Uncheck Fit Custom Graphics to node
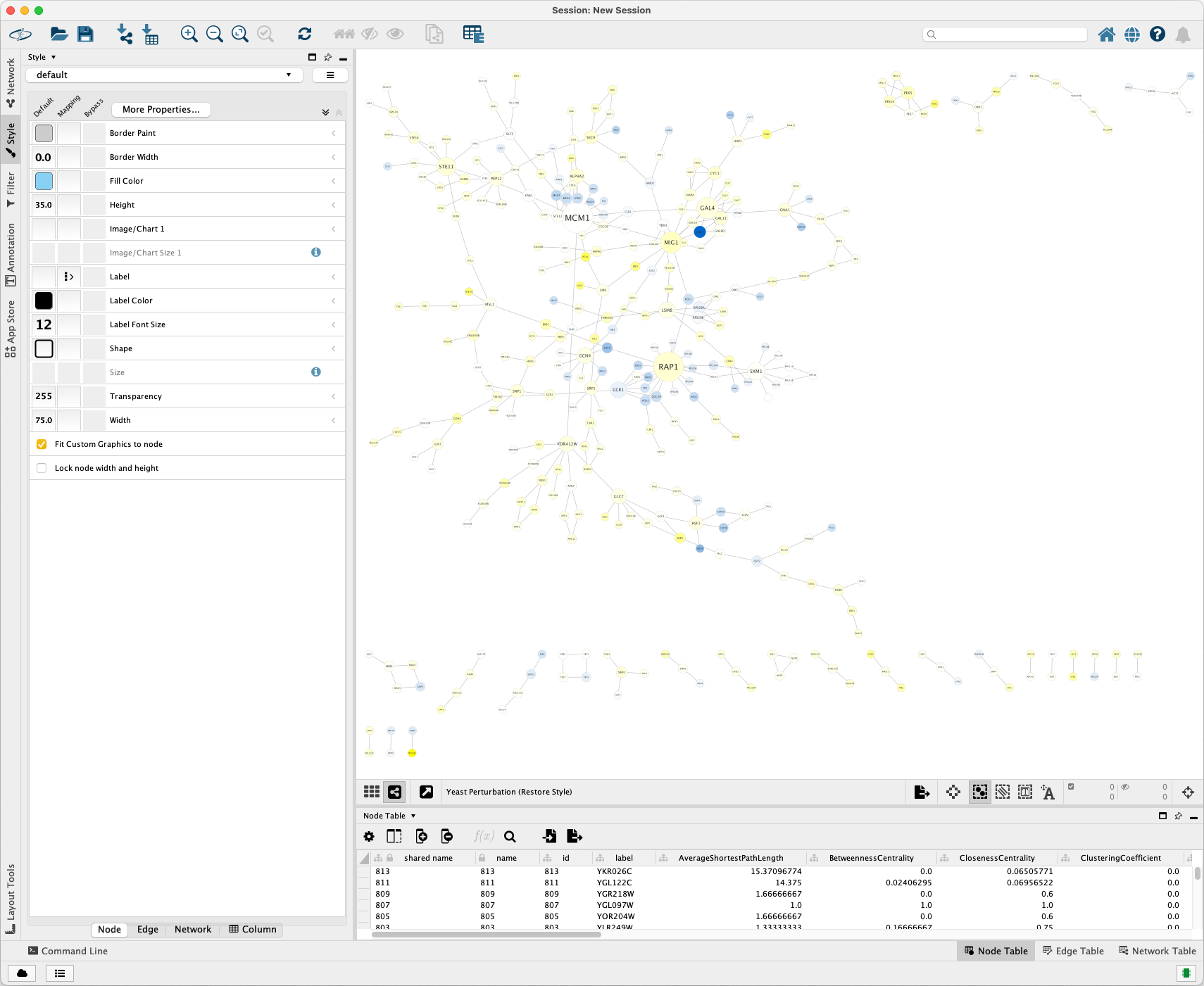The width and height of the screenshot is (1204, 986). click(42, 444)
